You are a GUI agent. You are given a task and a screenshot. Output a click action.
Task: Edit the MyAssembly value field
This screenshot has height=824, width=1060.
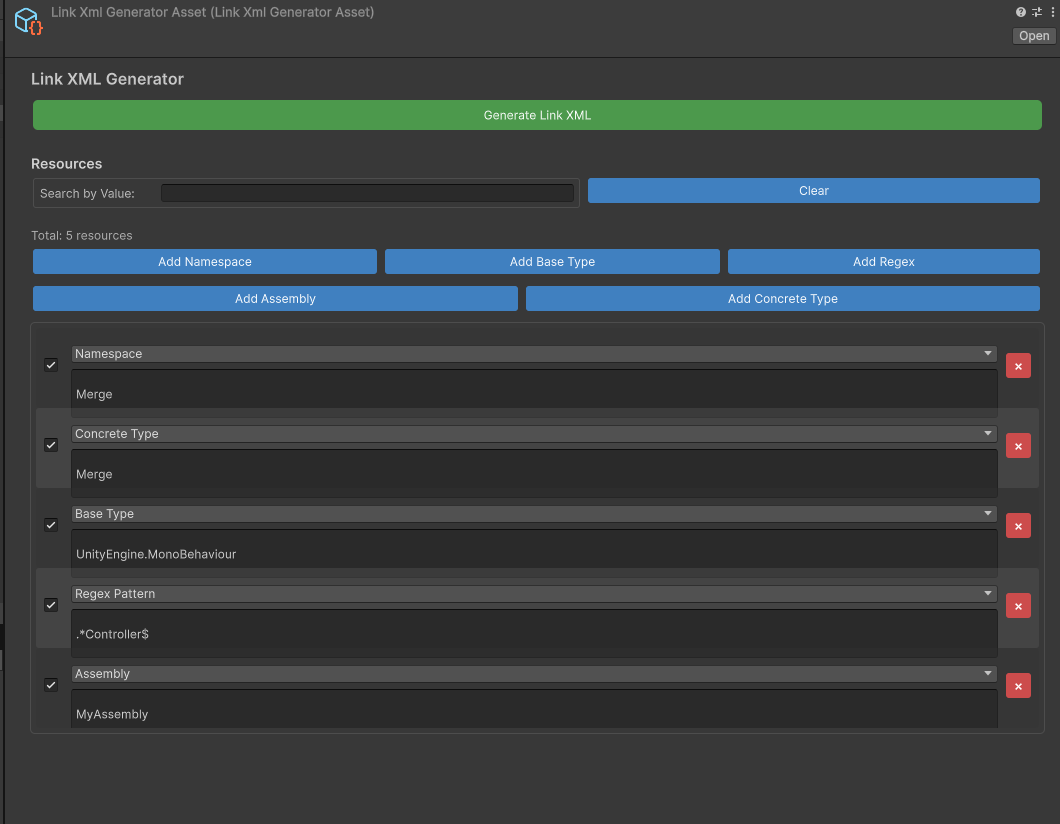tap(534, 709)
